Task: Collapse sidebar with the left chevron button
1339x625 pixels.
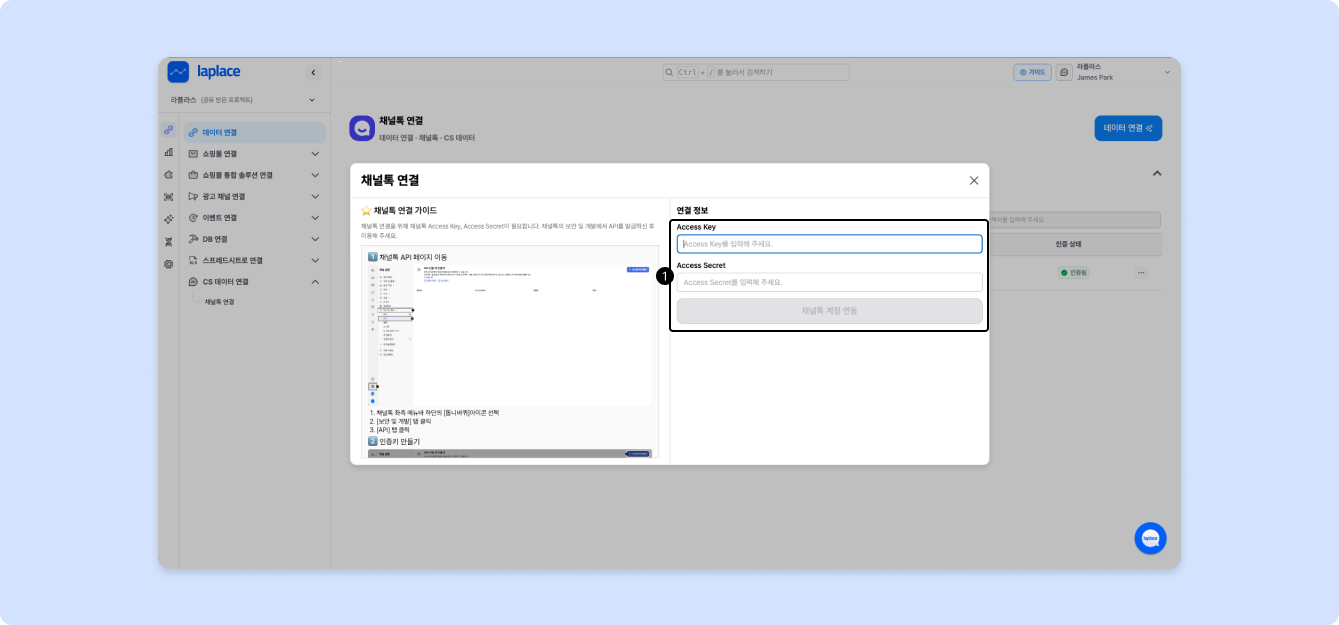Action: (313, 72)
